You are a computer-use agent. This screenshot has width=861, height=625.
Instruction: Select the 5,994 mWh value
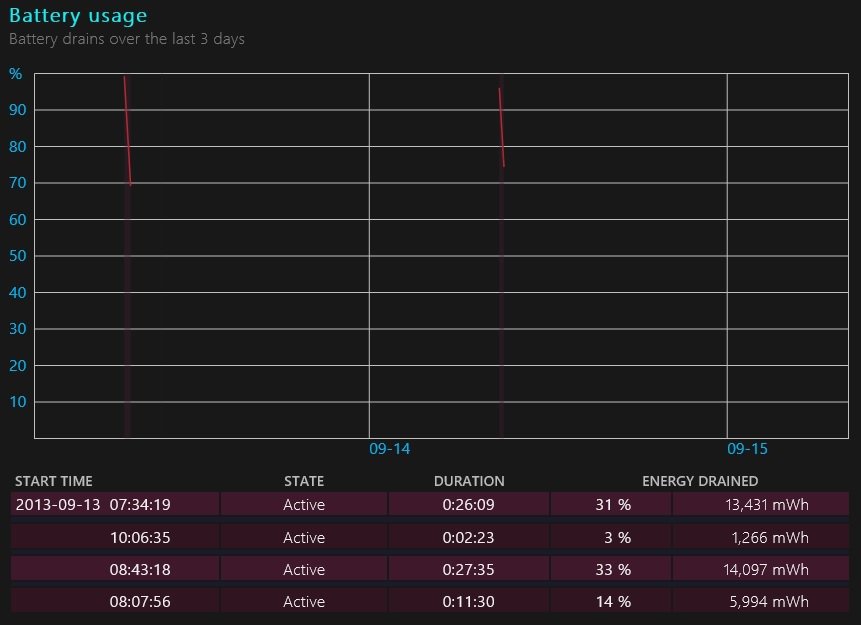(x=769, y=601)
